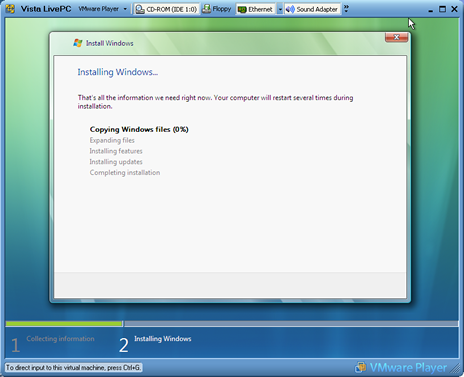Click the 'Installing features' step text
Screen dimensions: 464x377
pos(116,151)
